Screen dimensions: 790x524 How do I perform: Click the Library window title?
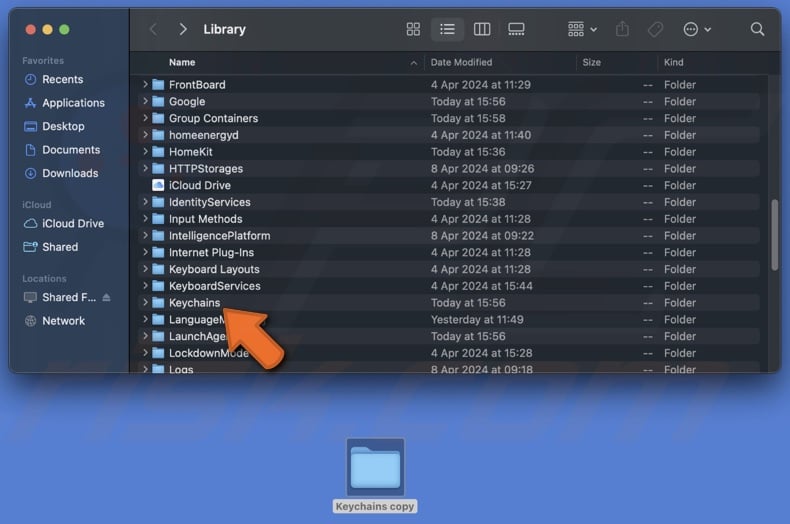coord(224,29)
